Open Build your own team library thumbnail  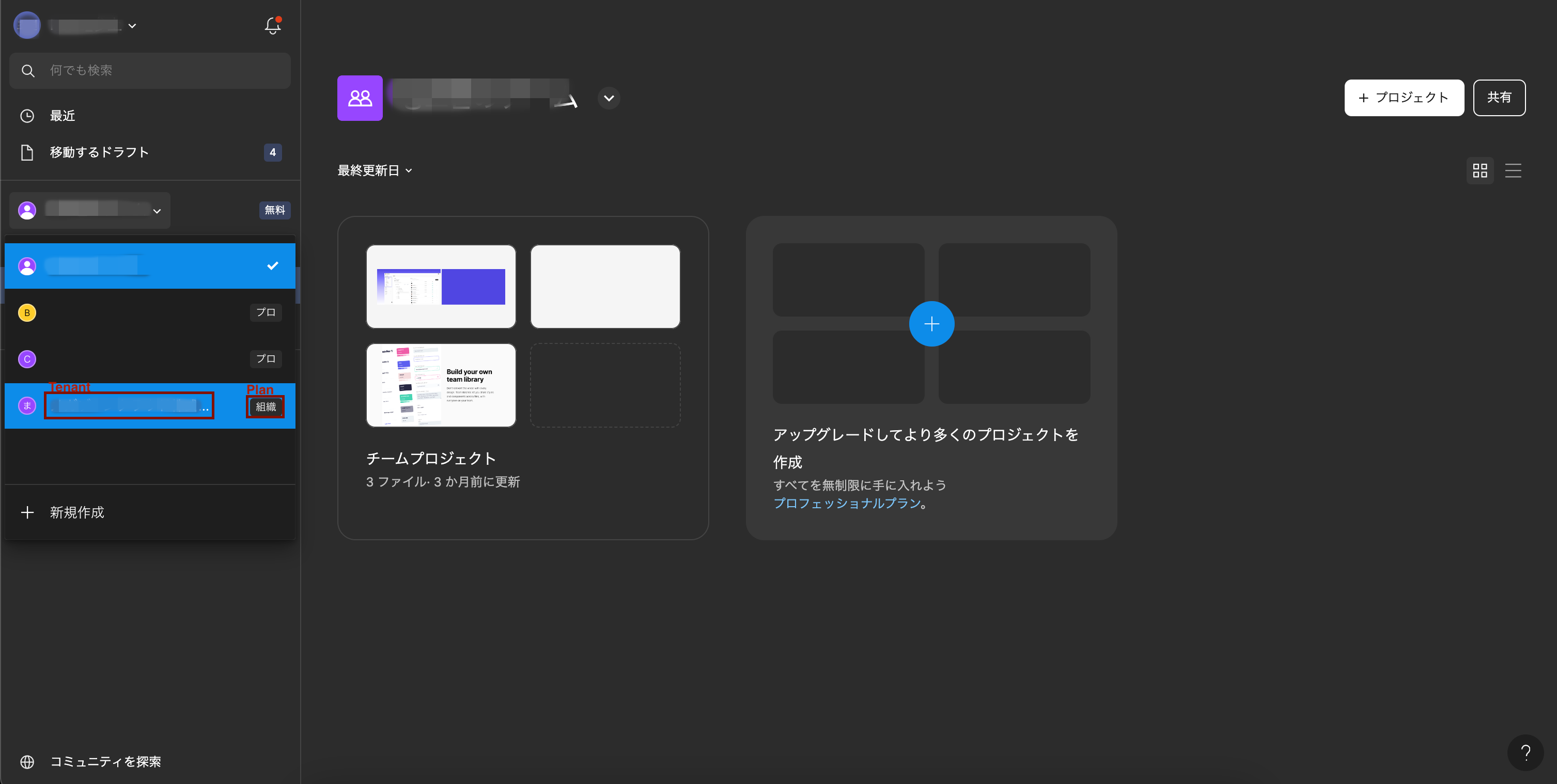click(x=441, y=385)
